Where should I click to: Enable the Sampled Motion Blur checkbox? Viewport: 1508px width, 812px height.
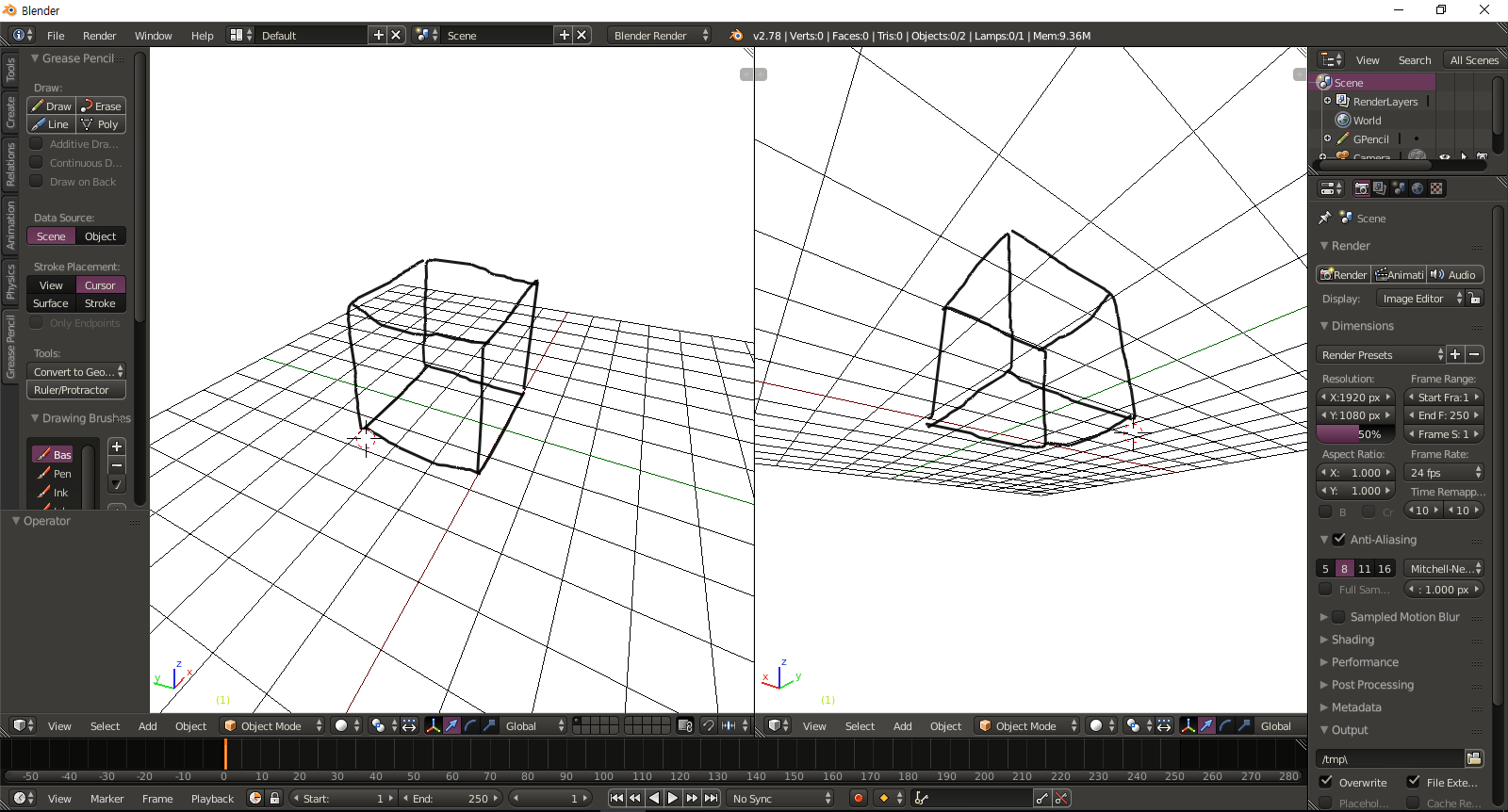1339,616
